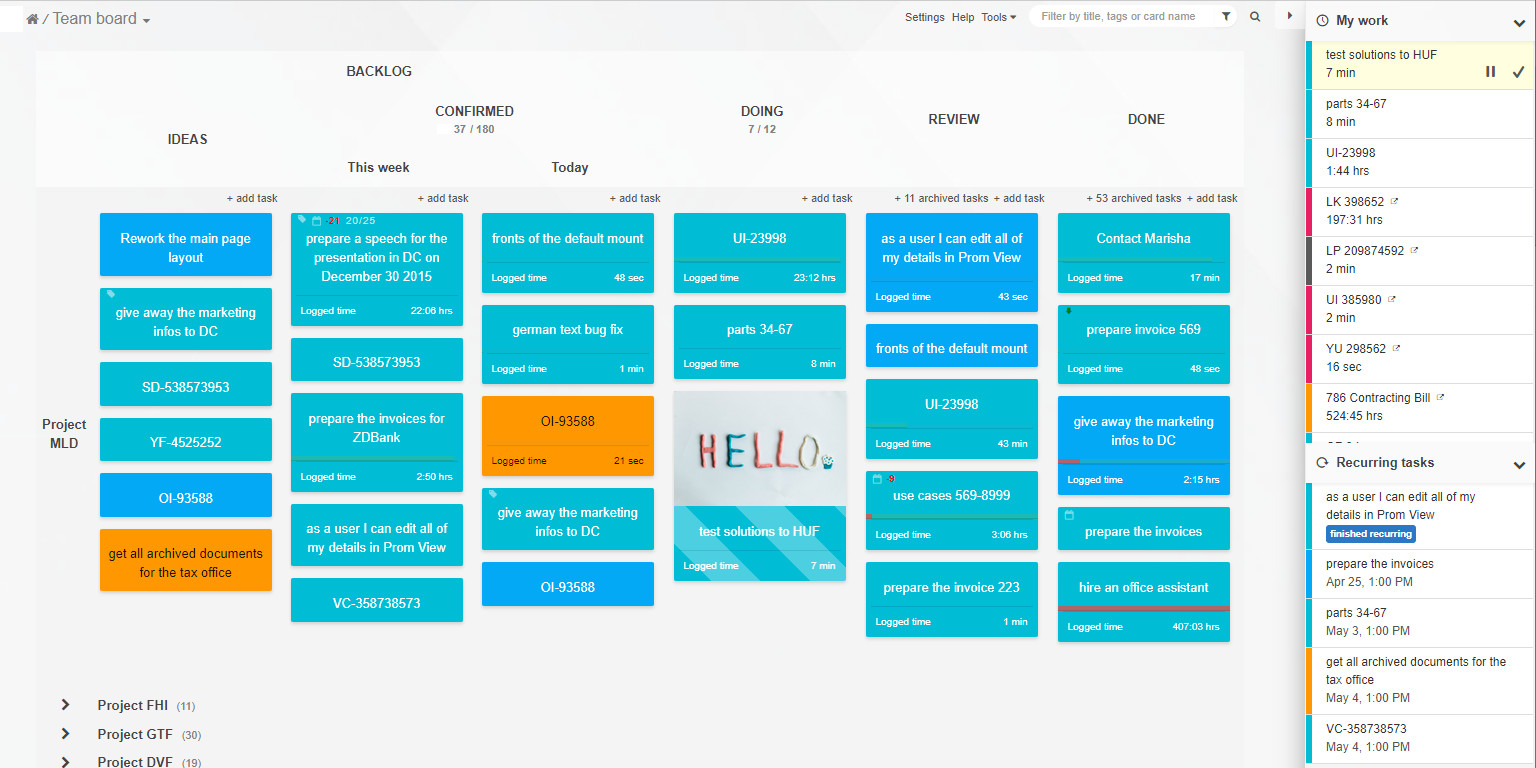
Task: Open the 53 archived tasks in DONE
Action: tap(1134, 198)
